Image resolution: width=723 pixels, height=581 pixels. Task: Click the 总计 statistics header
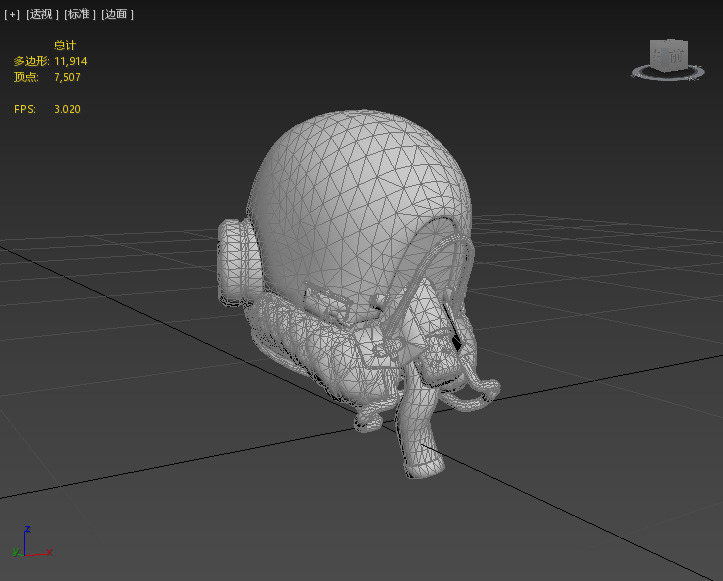tap(65, 45)
